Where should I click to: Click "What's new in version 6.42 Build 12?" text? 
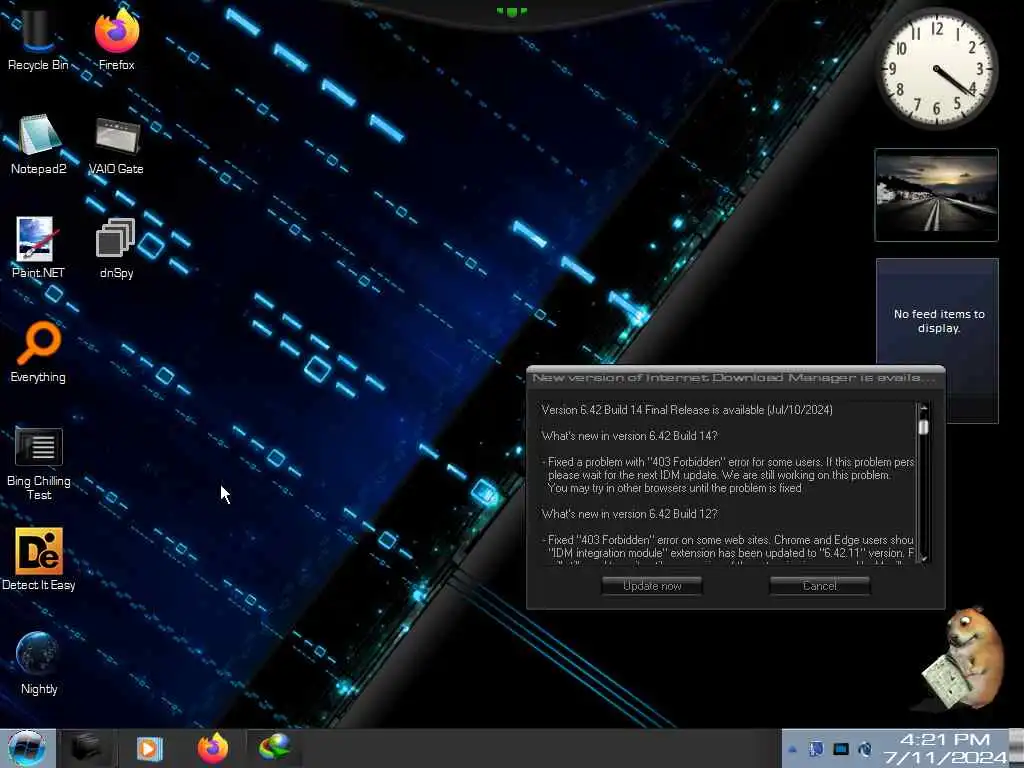pyautogui.click(x=630, y=514)
